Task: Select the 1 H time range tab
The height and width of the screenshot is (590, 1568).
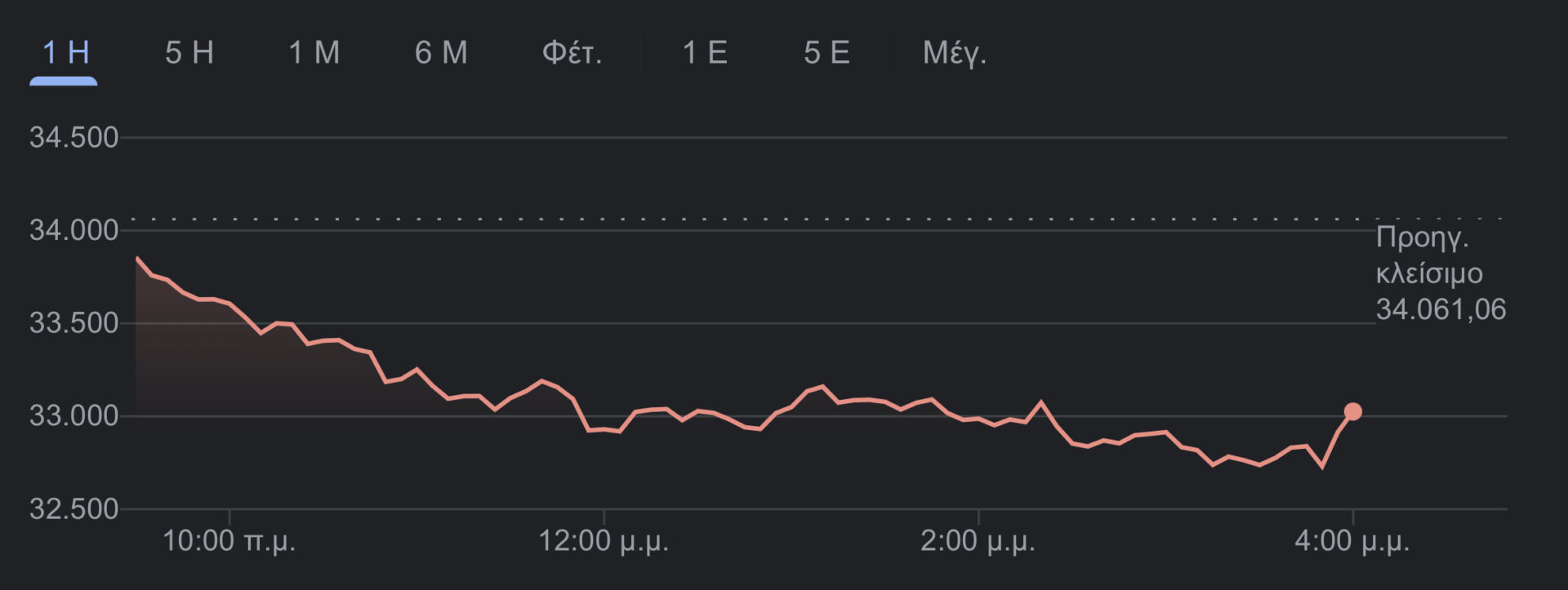Action: point(65,53)
